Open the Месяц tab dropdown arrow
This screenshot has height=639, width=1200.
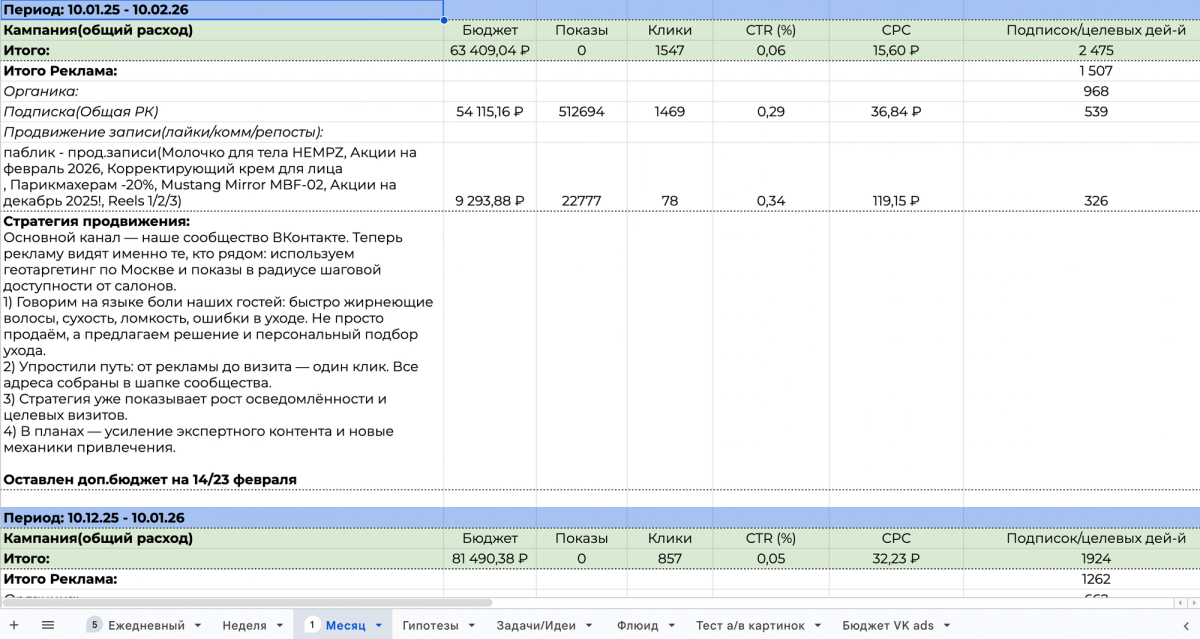click(378, 626)
